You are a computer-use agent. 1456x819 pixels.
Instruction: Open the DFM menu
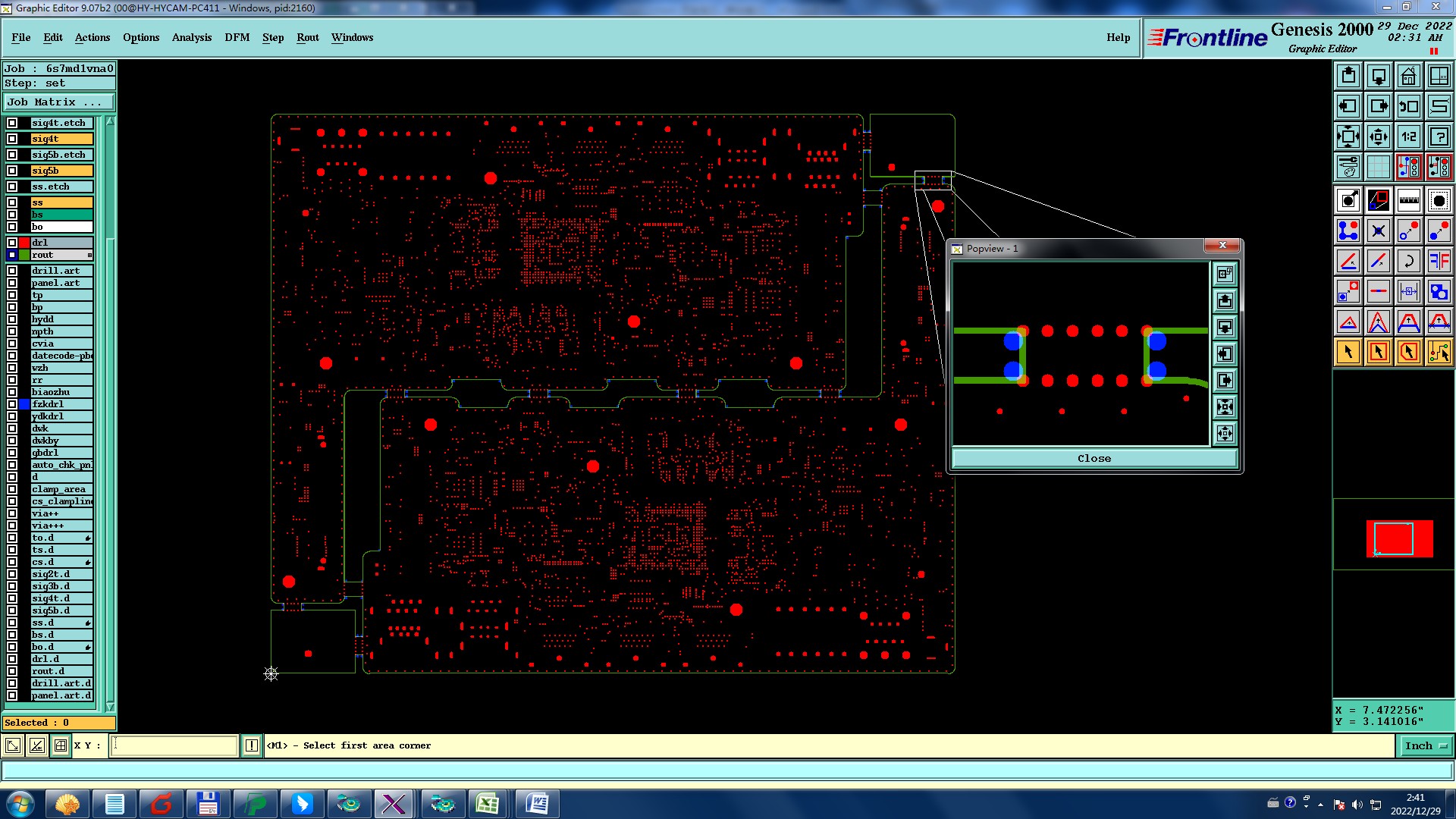point(237,37)
